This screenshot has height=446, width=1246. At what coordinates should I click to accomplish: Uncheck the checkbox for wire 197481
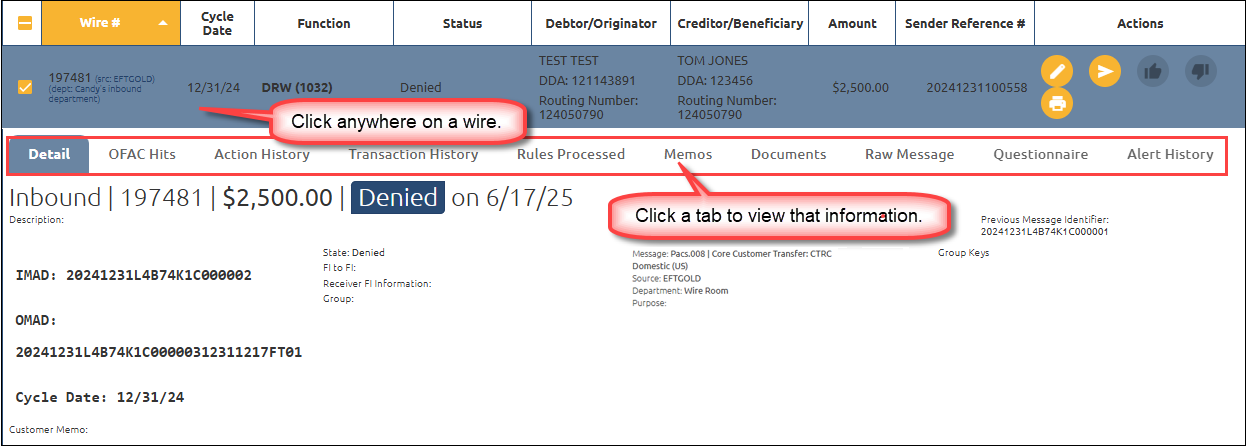coord(25,87)
